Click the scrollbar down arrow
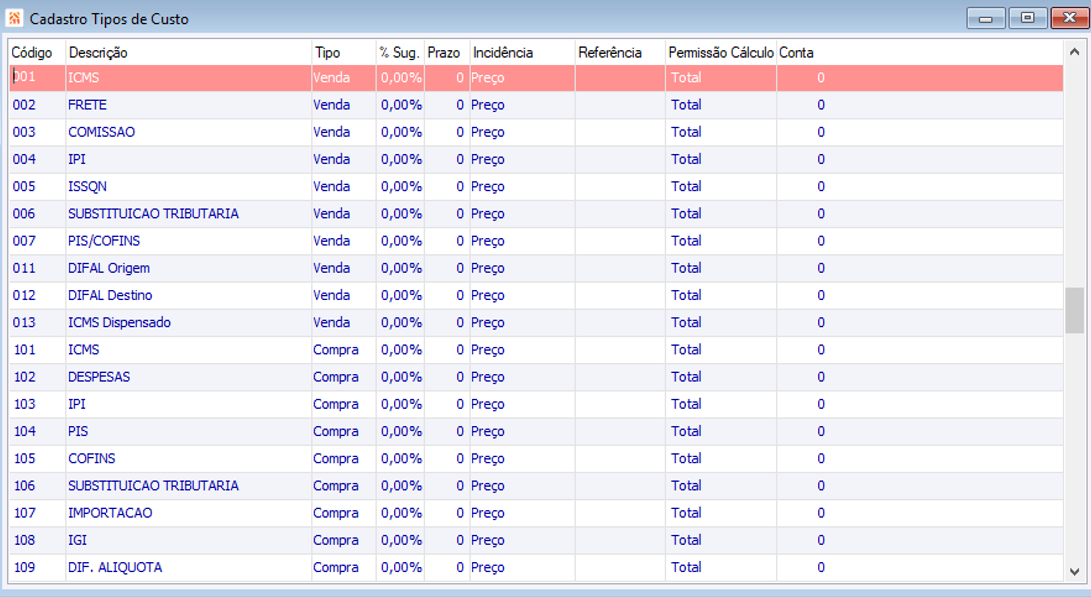The height and width of the screenshot is (597, 1091). pyautogui.click(x=1074, y=572)
